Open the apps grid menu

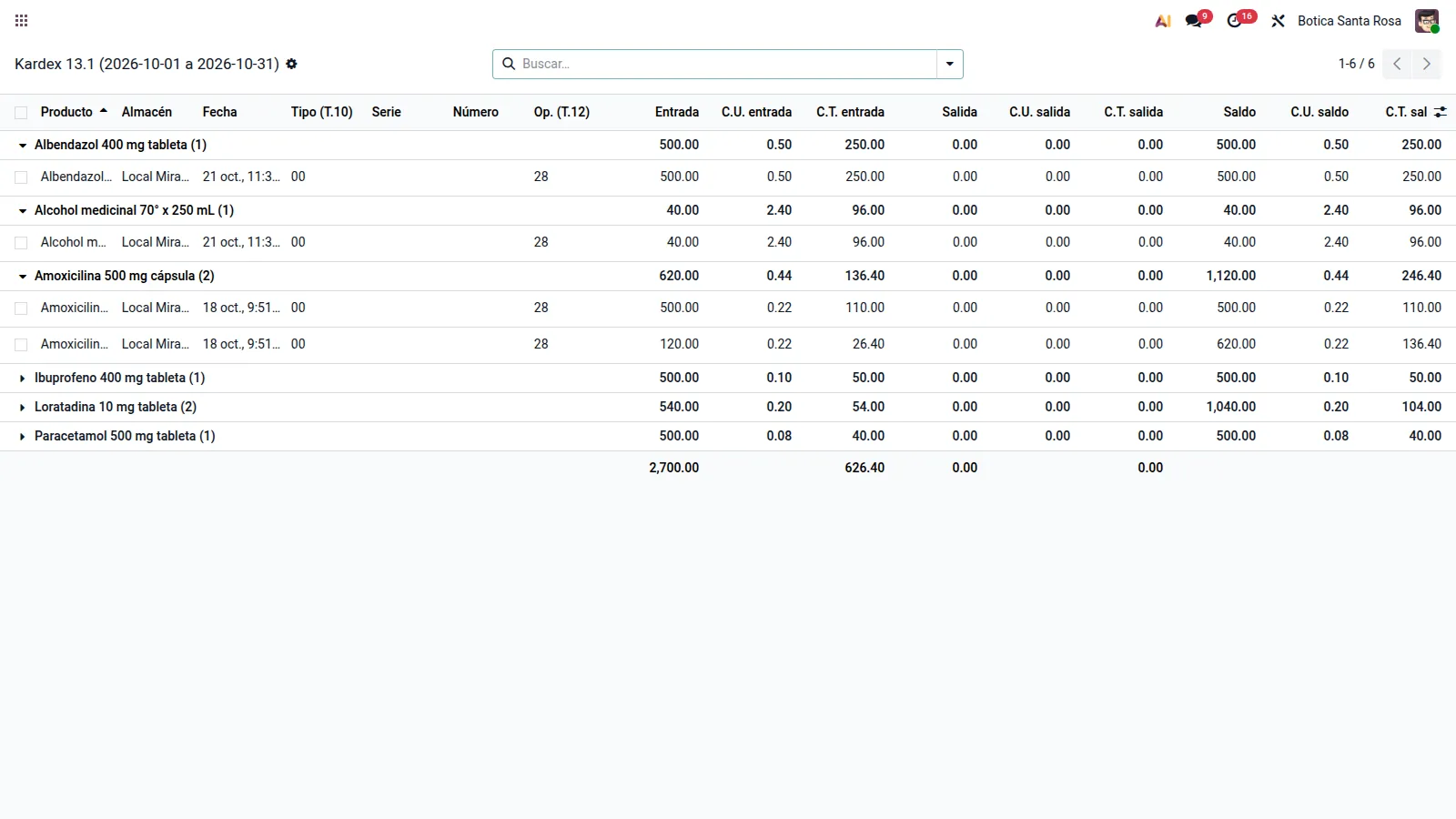(22, 21)
